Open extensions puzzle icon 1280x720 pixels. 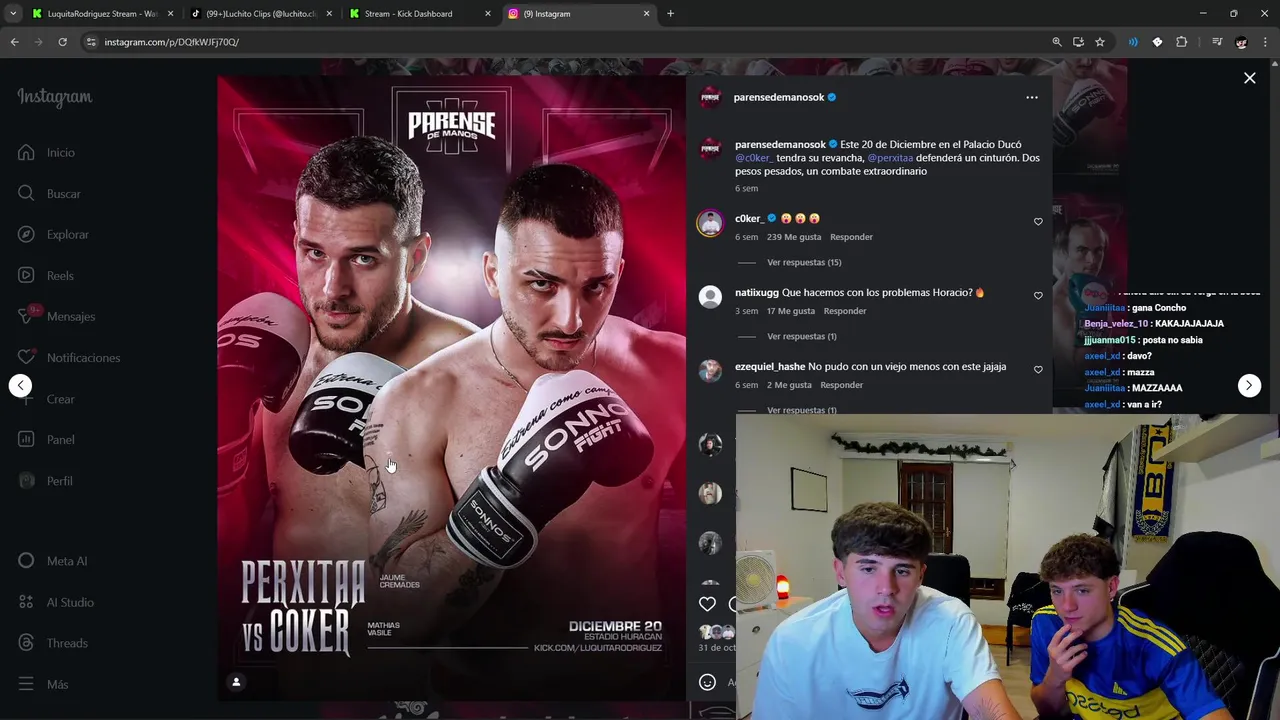point(1181,42)
